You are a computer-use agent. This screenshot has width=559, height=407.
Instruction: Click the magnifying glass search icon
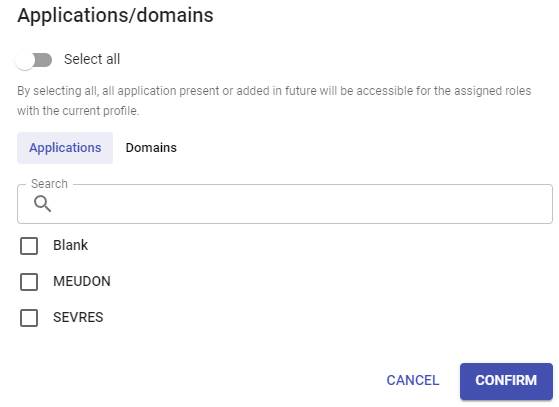click(x=42, y=204)
